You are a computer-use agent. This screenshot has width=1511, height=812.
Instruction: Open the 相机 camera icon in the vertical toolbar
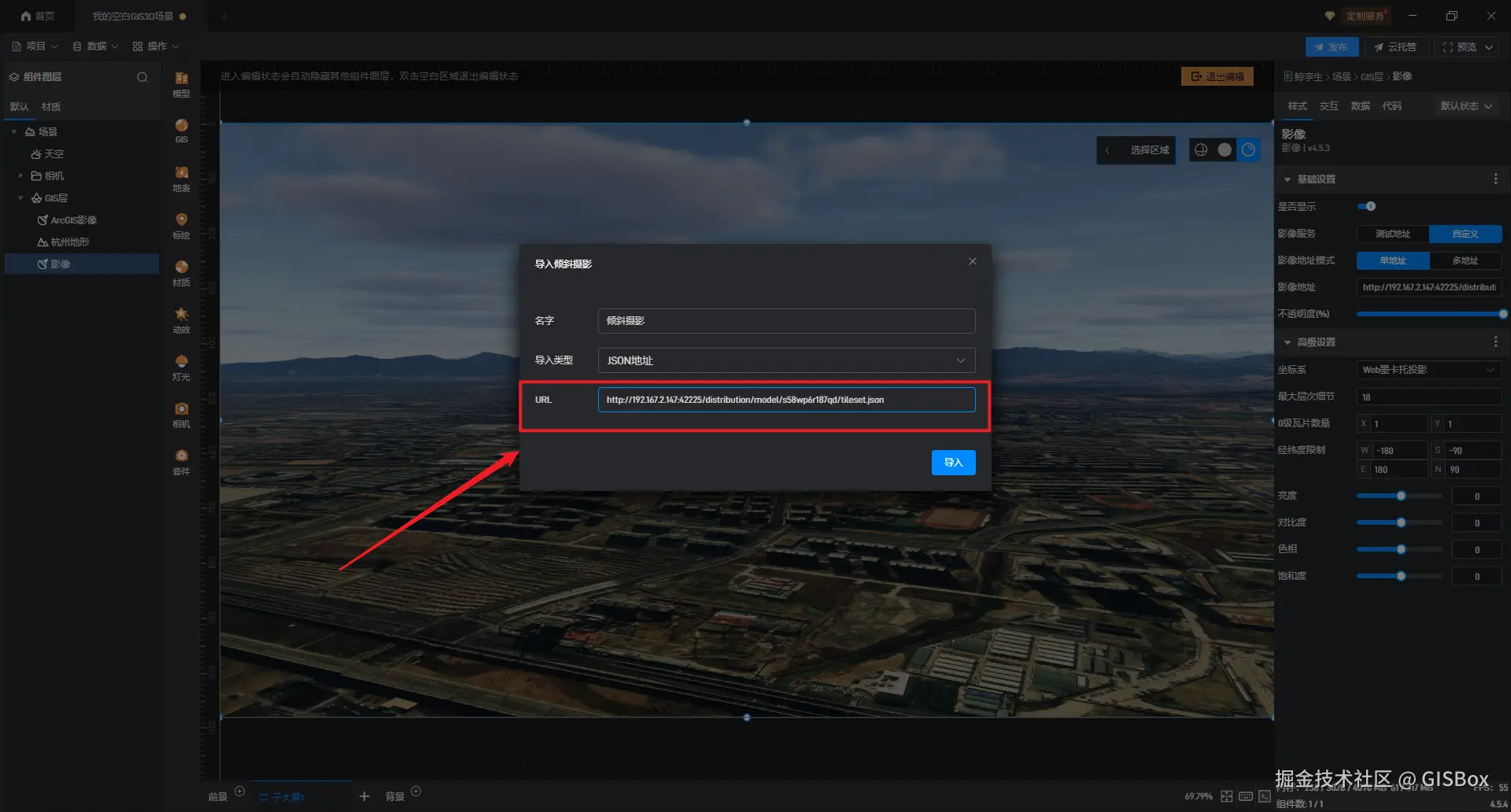click(181, 414)
